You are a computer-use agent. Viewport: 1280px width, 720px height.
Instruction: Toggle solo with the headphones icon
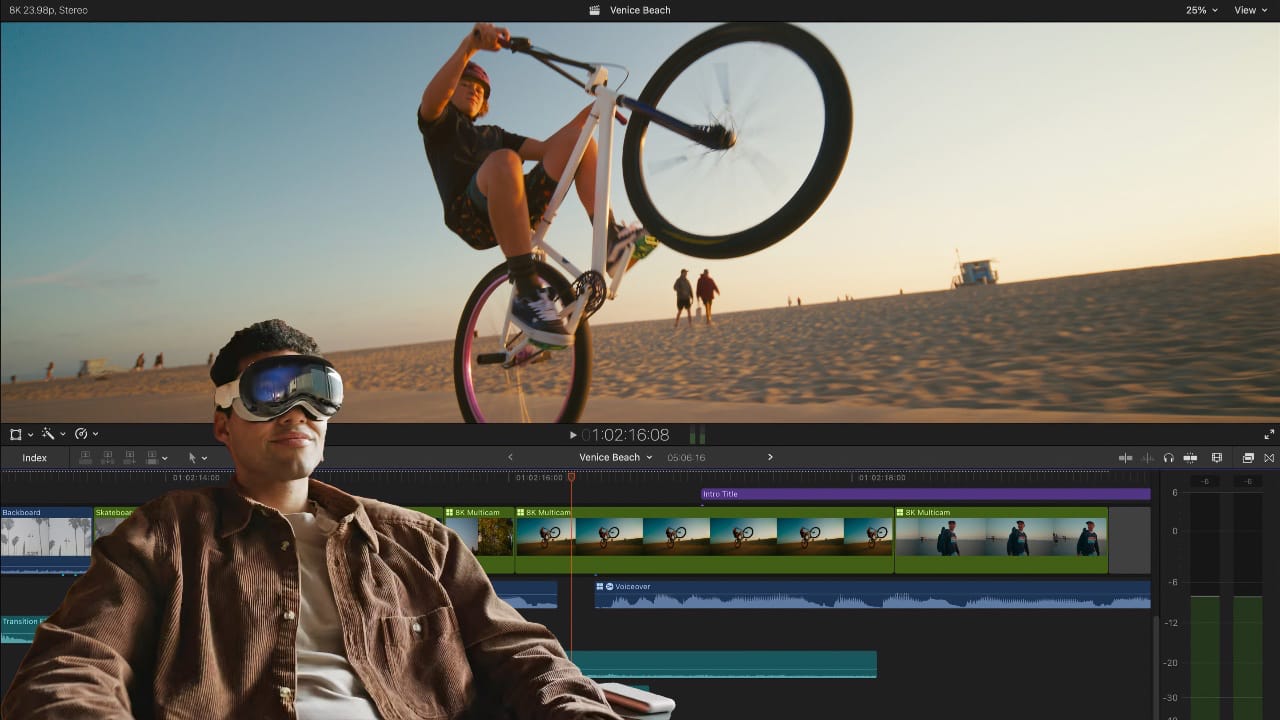coord(1168,458)
